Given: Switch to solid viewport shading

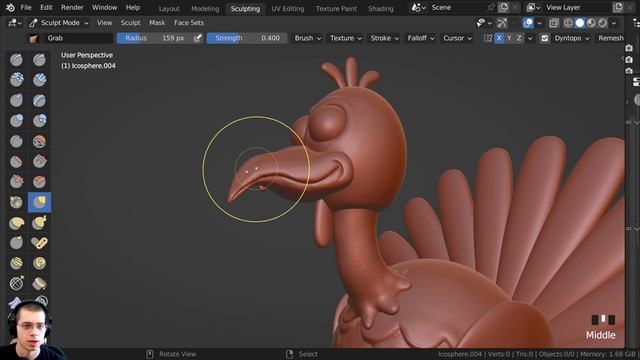Looking at the screenshot, I should tap(580, 23).
